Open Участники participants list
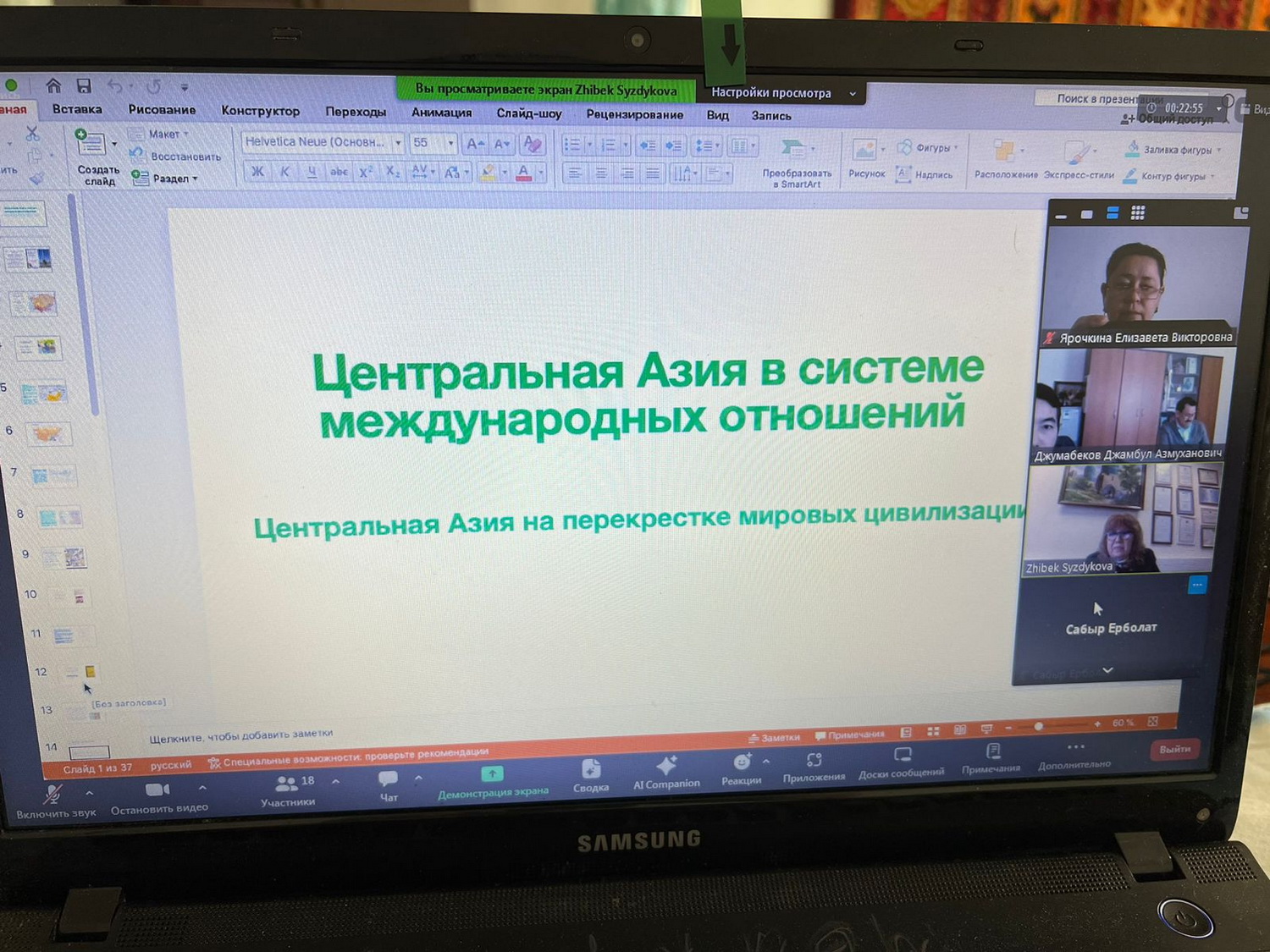The width and height of the screenshot is (1270, 952). (288, 791)
